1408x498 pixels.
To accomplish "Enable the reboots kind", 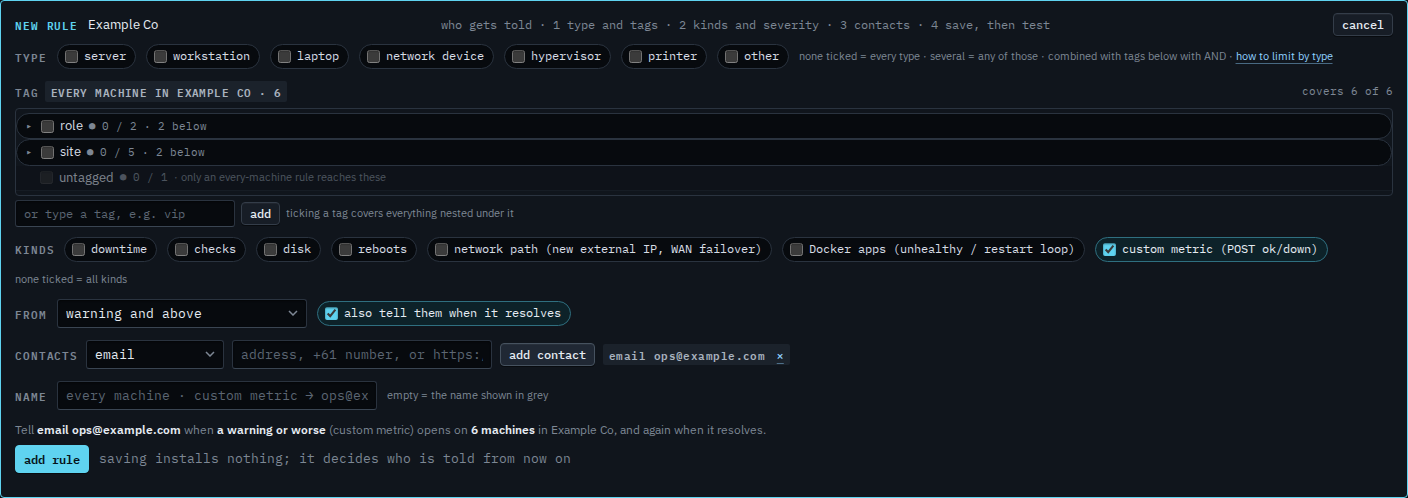I will click(345, 249).
